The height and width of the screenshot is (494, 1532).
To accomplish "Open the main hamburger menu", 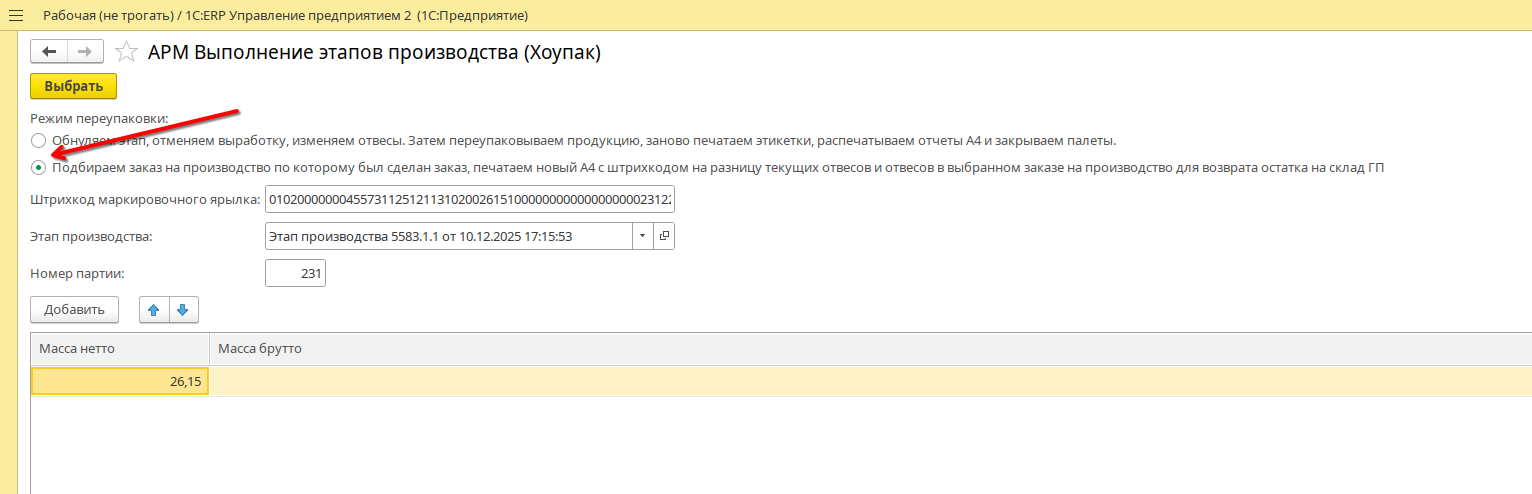I will (15, 15).
